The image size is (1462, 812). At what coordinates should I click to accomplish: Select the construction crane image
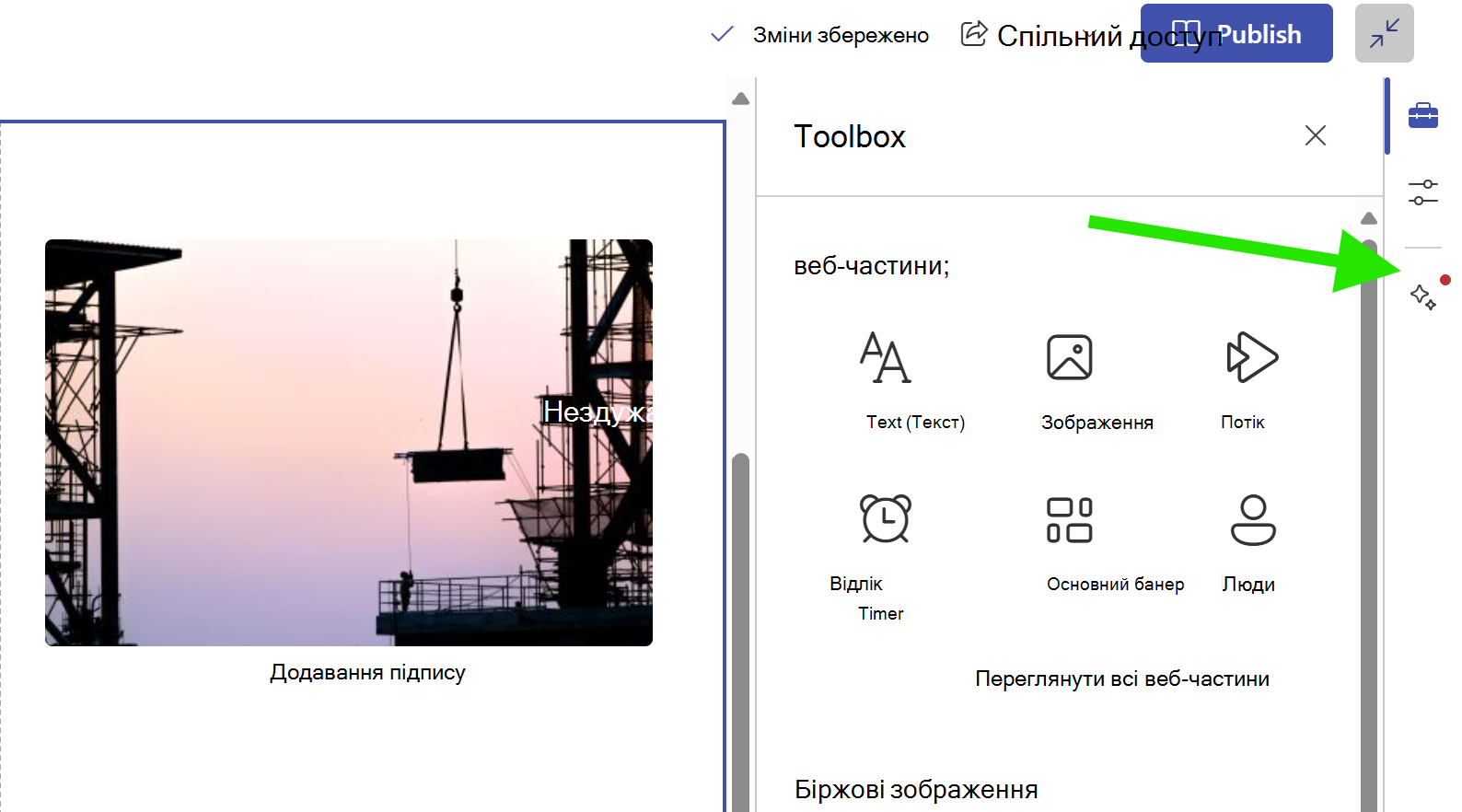coord(349,443)
